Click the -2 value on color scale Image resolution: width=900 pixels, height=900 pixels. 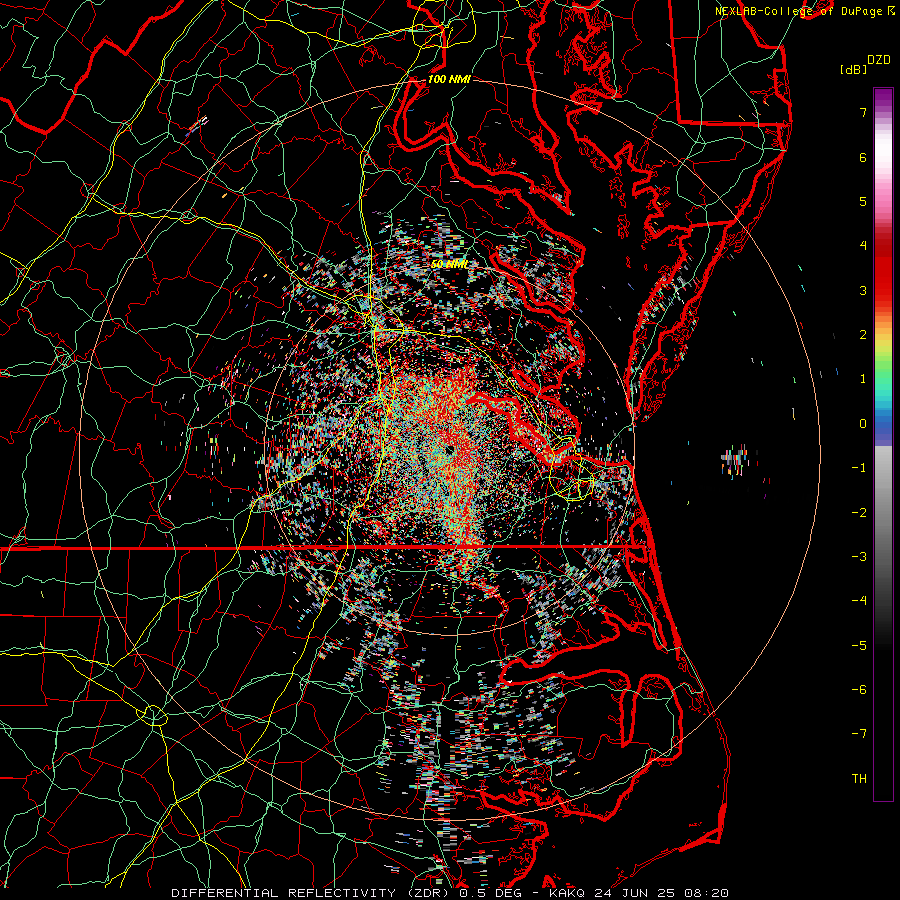click(859, 513)
